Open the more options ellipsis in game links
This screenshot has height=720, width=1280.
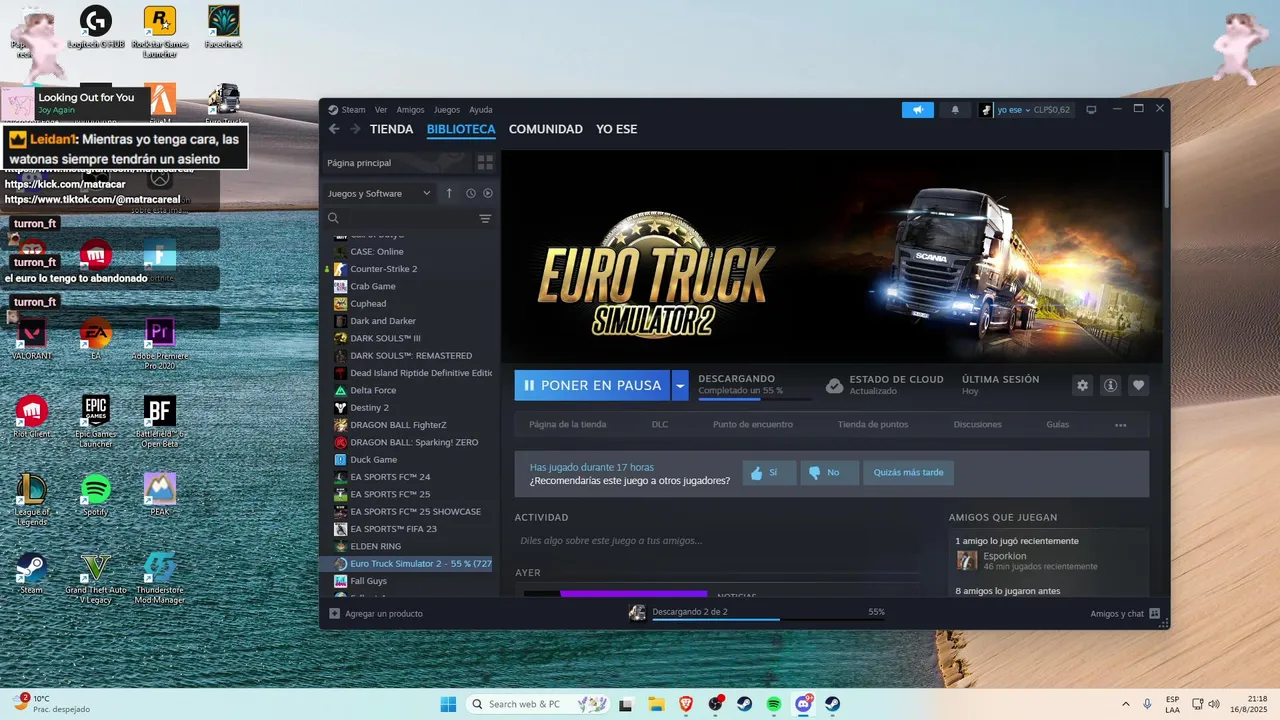(1120, 425)
